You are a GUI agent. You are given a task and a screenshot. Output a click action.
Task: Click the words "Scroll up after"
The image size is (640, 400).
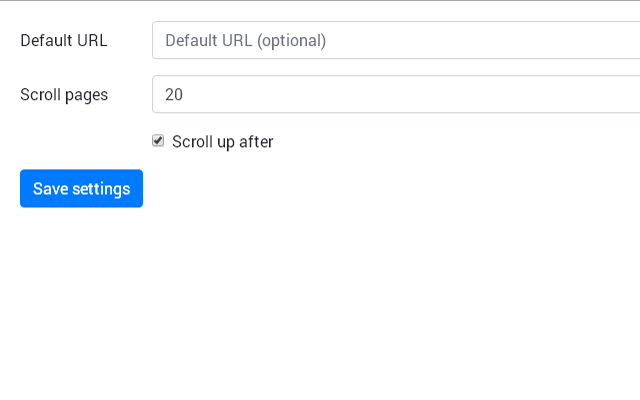coord(222,142)
